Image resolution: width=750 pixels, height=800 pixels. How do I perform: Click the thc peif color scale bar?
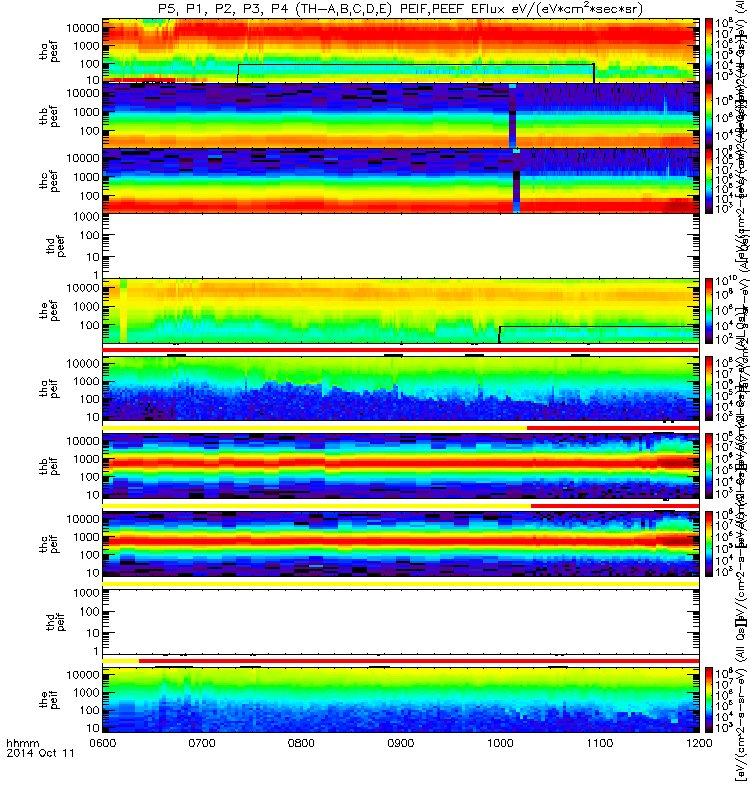(x=709, y=544)
